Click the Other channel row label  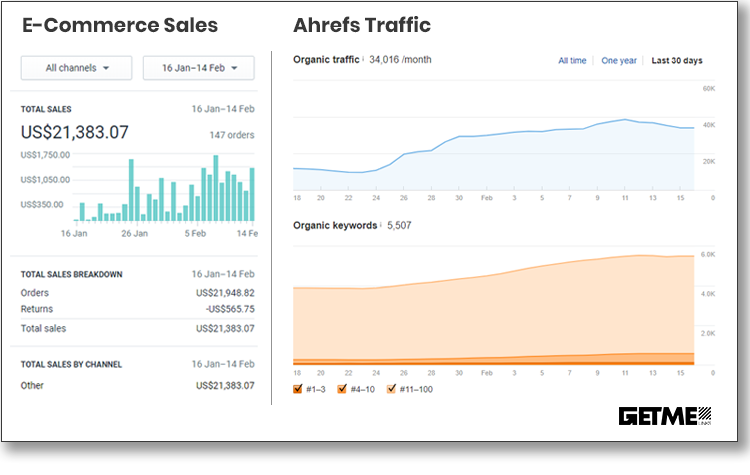tap(32, 385)
